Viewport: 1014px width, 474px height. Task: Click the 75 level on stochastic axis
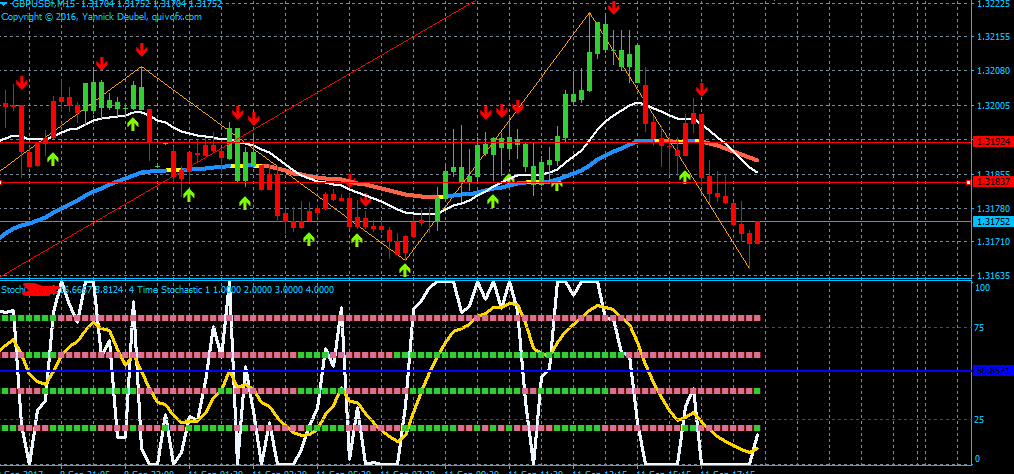980,328
